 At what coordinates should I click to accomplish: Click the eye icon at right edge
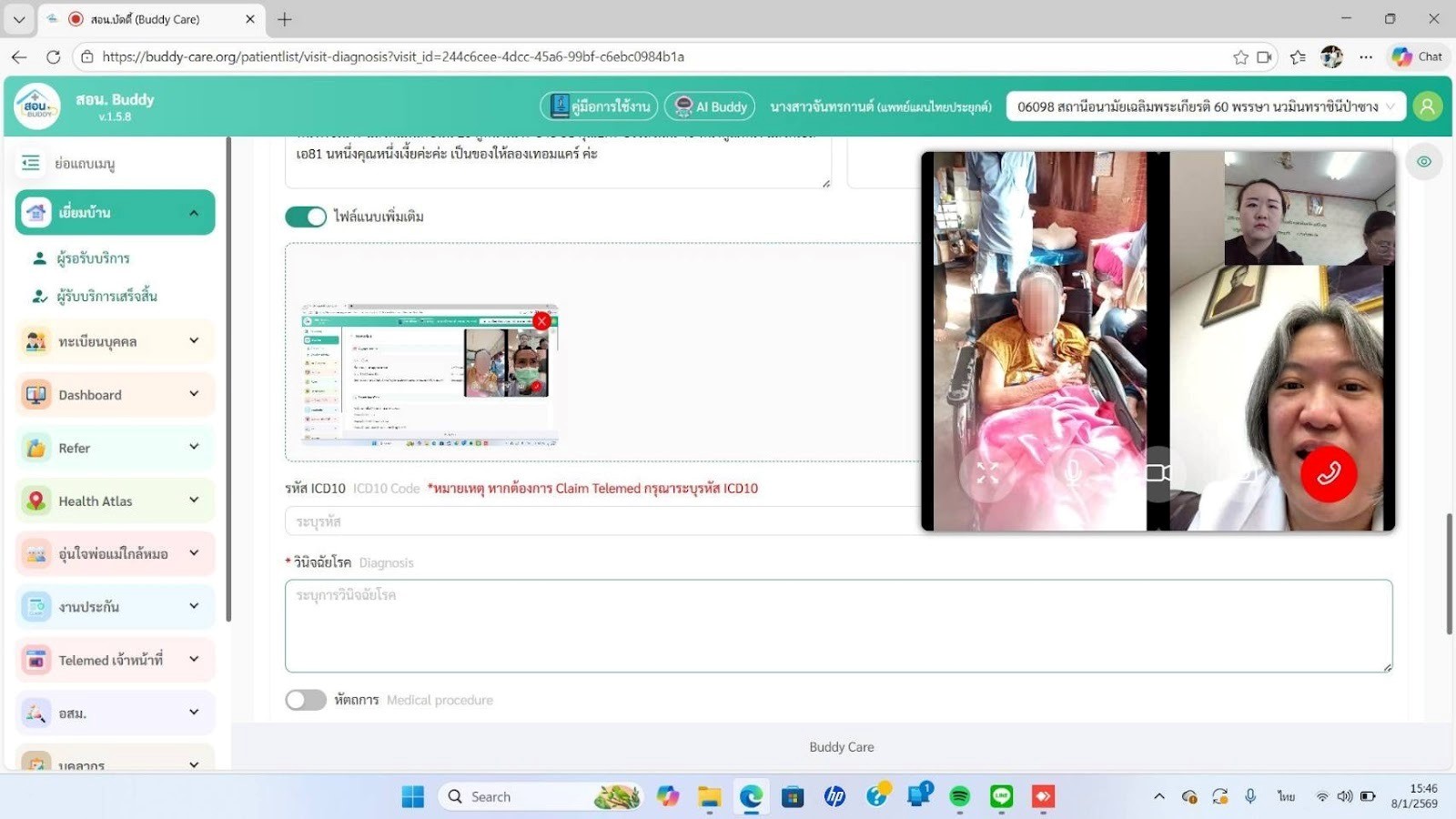1423,162
